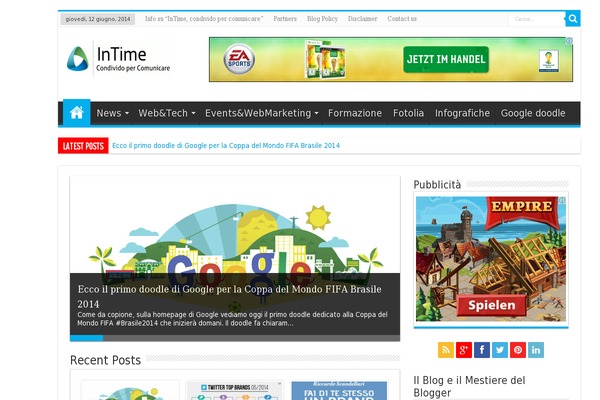Open the RSS feed icon

(x=446, y=350)
